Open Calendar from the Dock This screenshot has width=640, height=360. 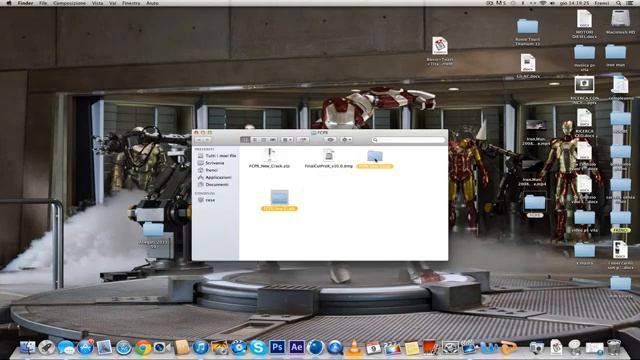point(373,347)
